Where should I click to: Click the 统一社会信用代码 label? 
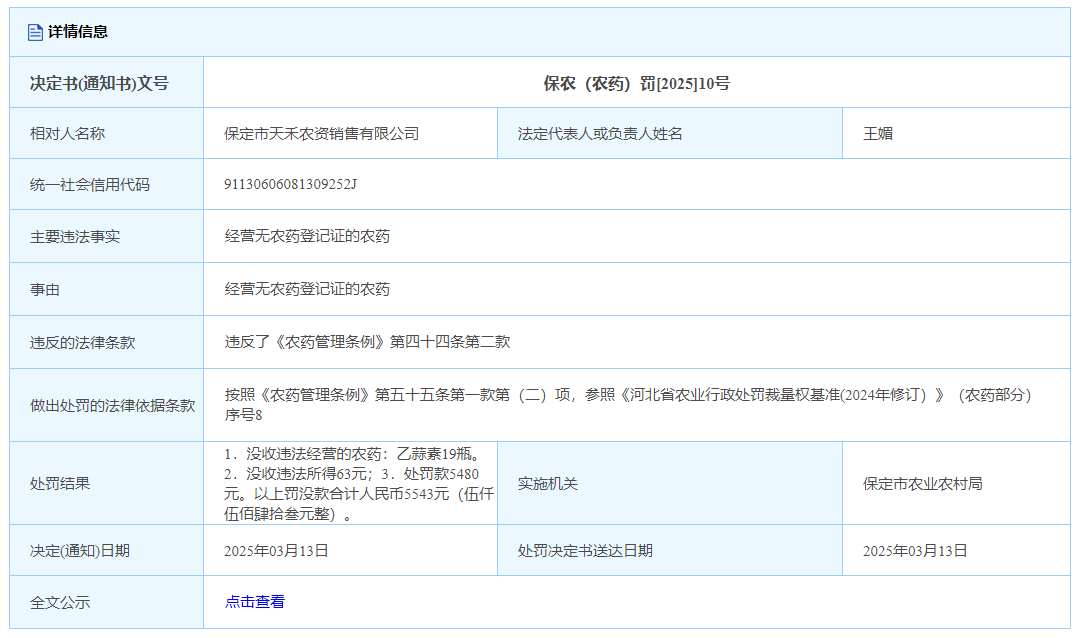90,185
